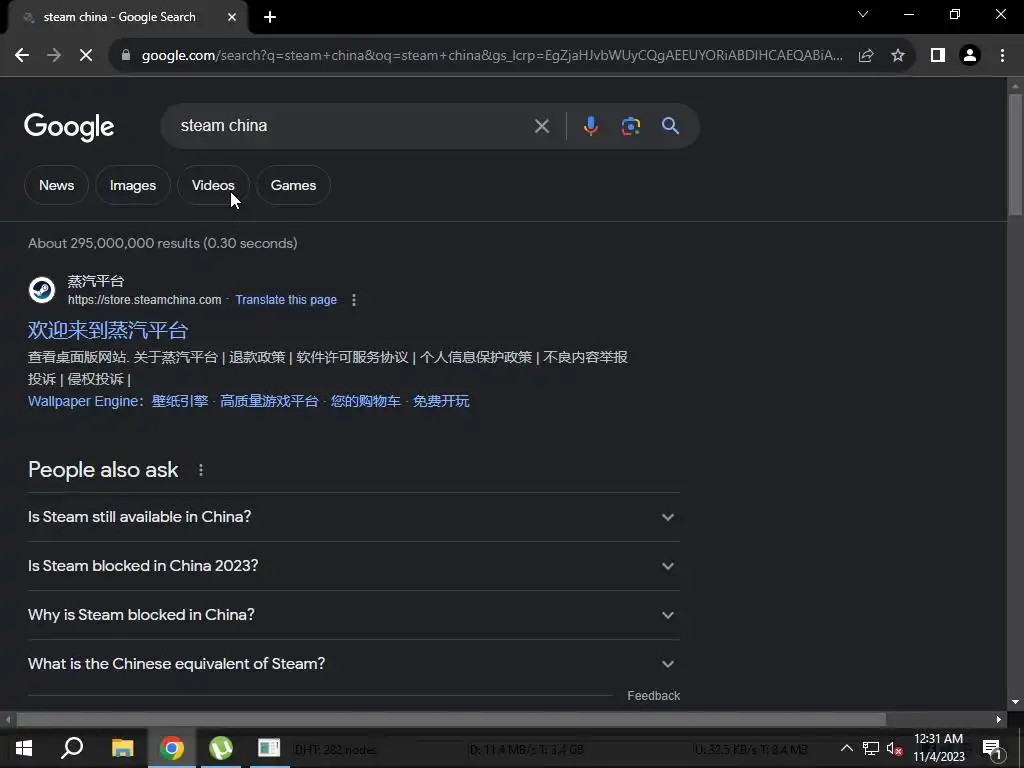Open Windows taskbar search

click(72, 748)
